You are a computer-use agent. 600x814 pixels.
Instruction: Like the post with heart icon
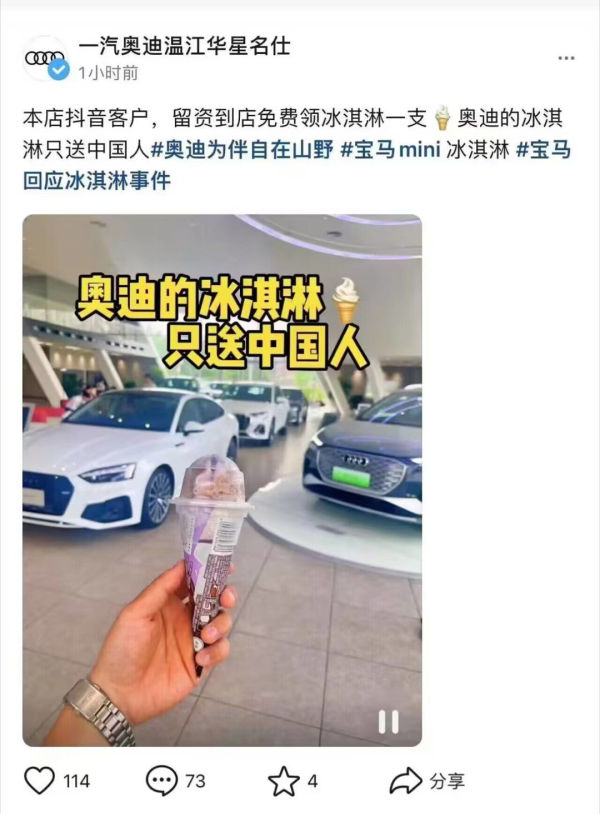39,780
